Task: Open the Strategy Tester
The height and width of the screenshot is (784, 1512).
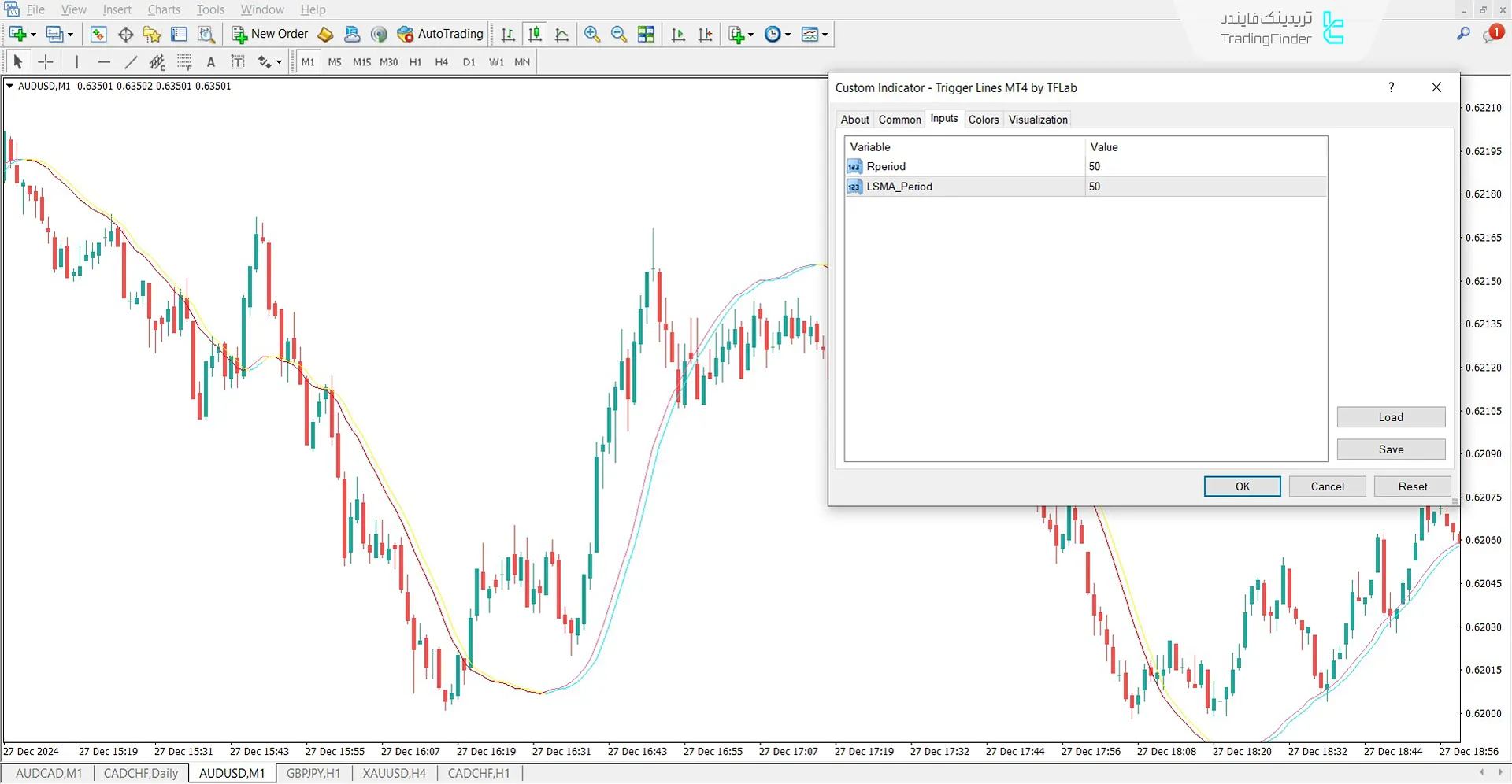Action: (206, 34)
